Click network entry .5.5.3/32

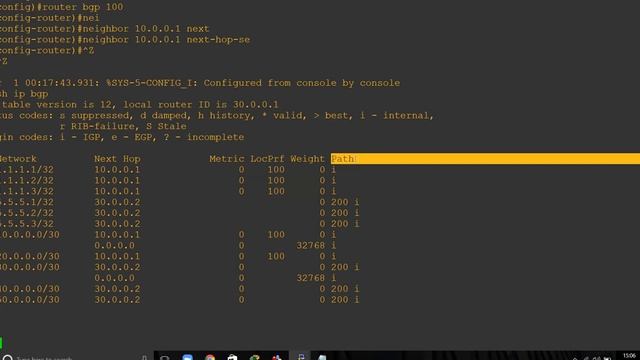[27, 224]
